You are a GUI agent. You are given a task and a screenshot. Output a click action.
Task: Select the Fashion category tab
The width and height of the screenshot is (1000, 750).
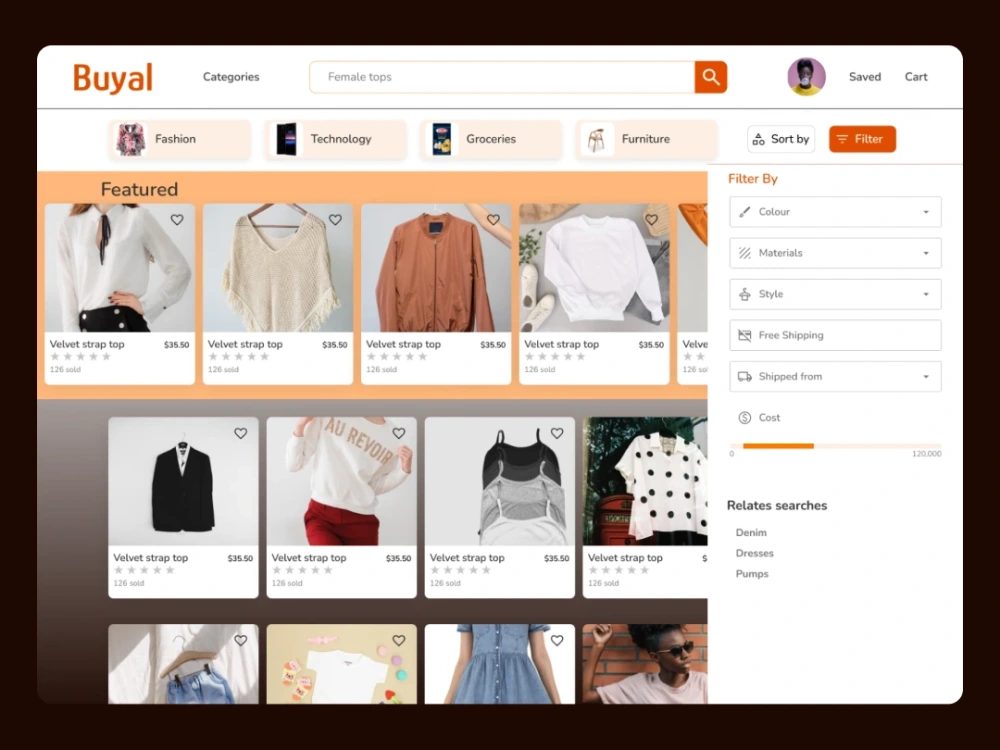[x=179, y=139]
